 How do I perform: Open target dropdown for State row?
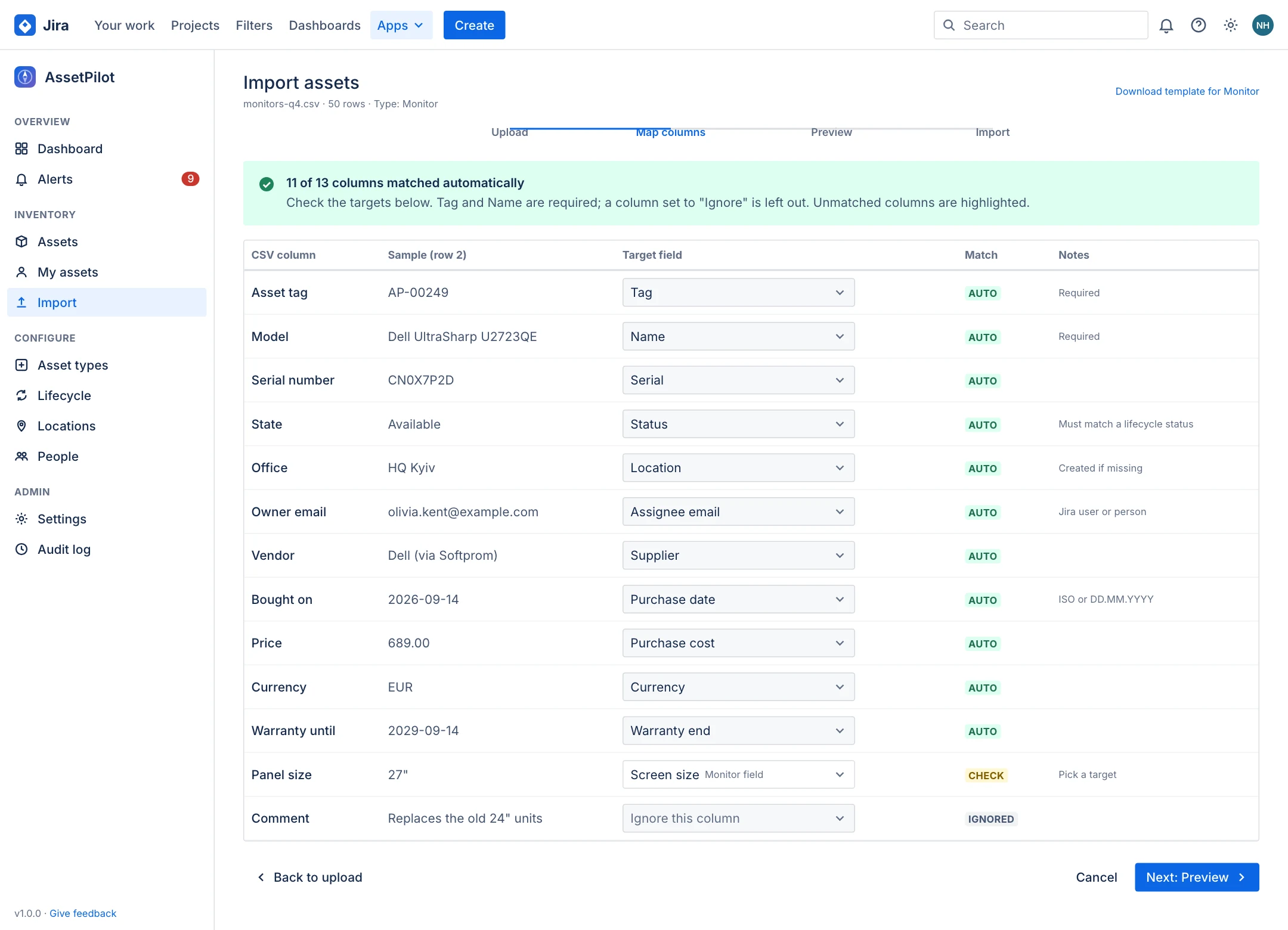pyautogui.click(x=738, y=424)
